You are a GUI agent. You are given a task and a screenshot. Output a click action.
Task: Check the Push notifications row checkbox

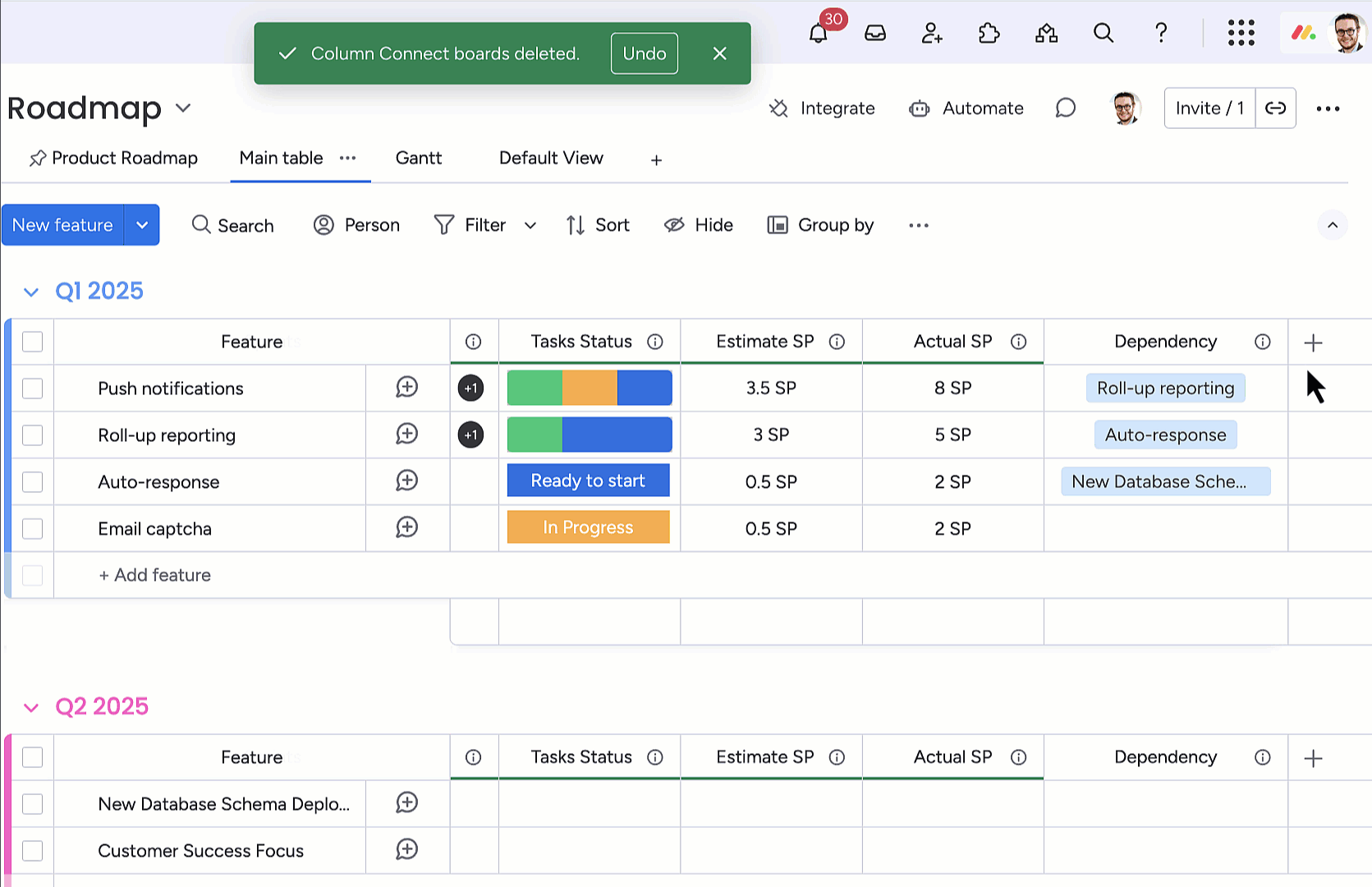point(33,388)
